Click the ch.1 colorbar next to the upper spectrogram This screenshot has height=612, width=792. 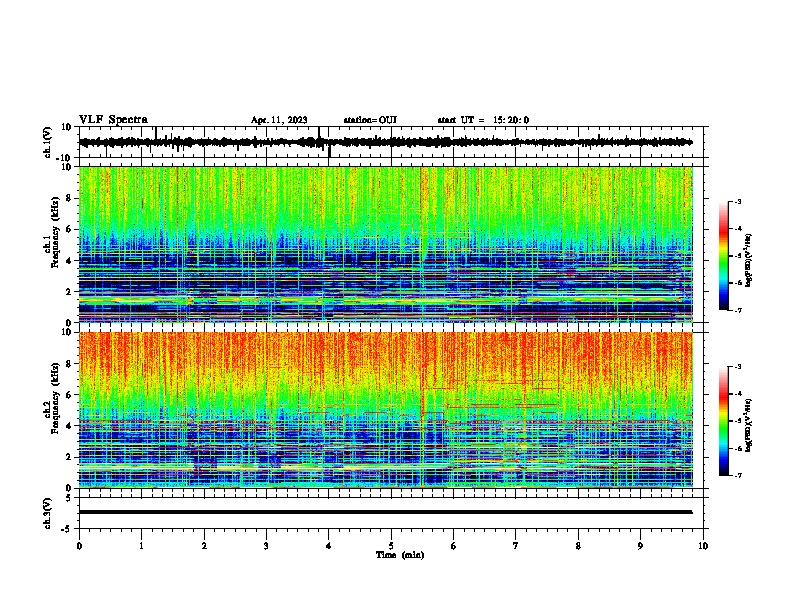coord(723,256)
